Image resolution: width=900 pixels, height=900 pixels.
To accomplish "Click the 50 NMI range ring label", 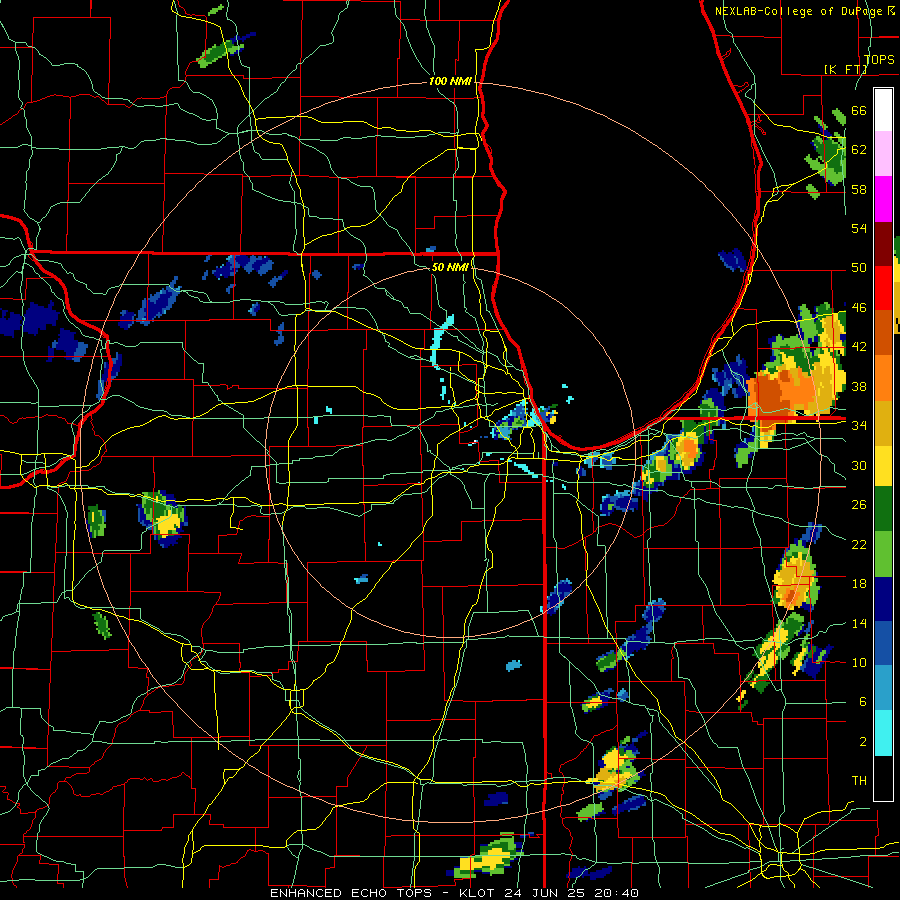I will pos(449,267).
